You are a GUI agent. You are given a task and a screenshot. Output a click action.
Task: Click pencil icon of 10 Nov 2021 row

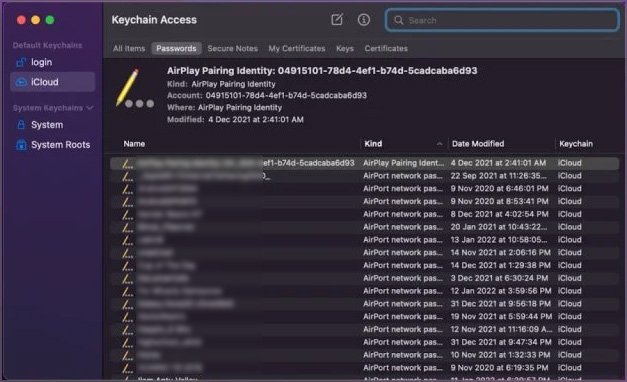(x=127, y=355)
